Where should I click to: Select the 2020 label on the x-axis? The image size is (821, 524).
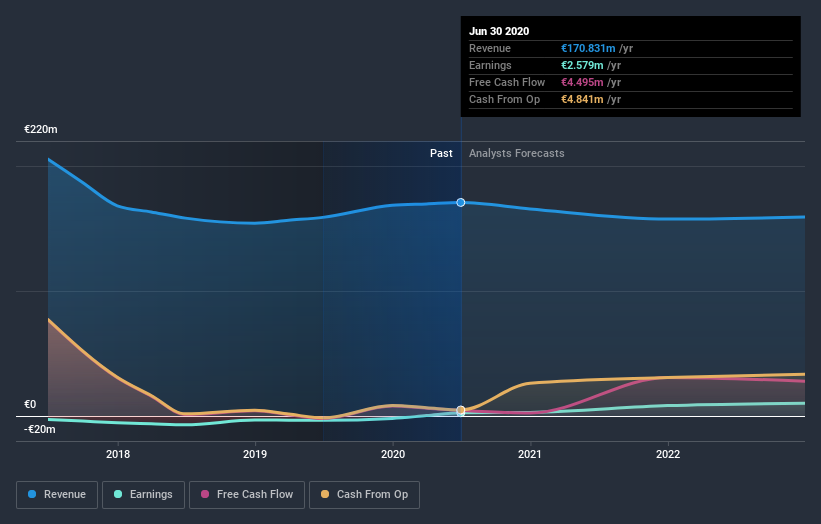coord(393,454)
